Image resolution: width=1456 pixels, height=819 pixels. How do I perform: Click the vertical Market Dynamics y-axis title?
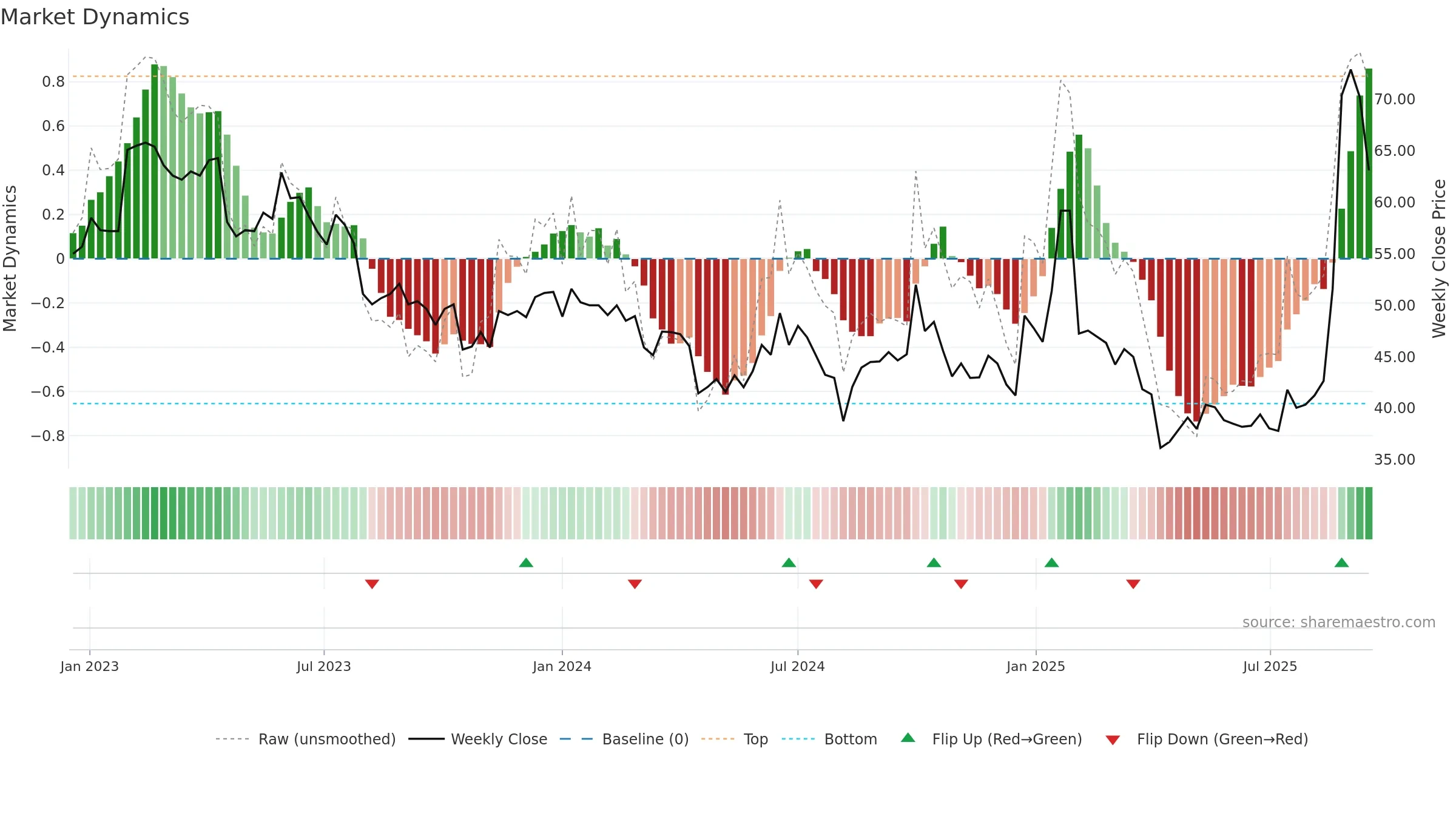[10, 258]
